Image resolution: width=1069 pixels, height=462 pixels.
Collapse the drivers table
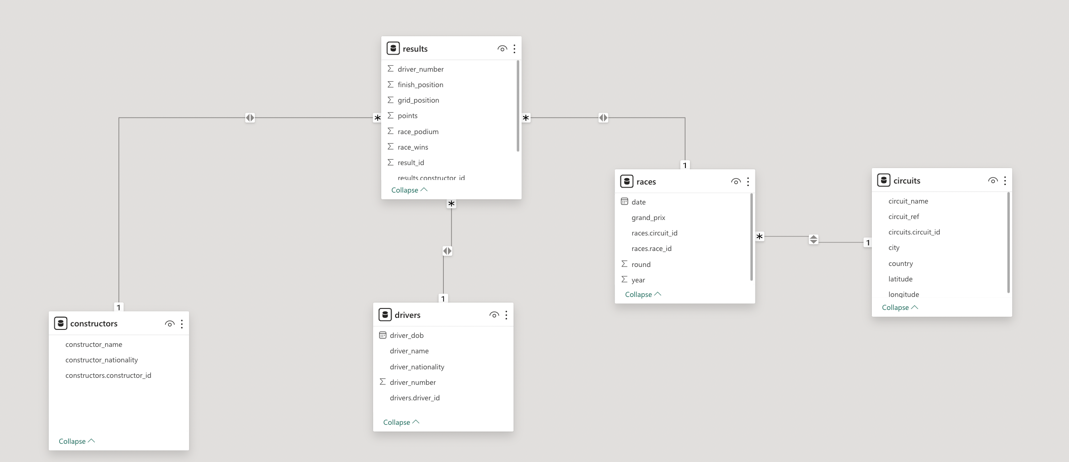click(x=401, y=422)
